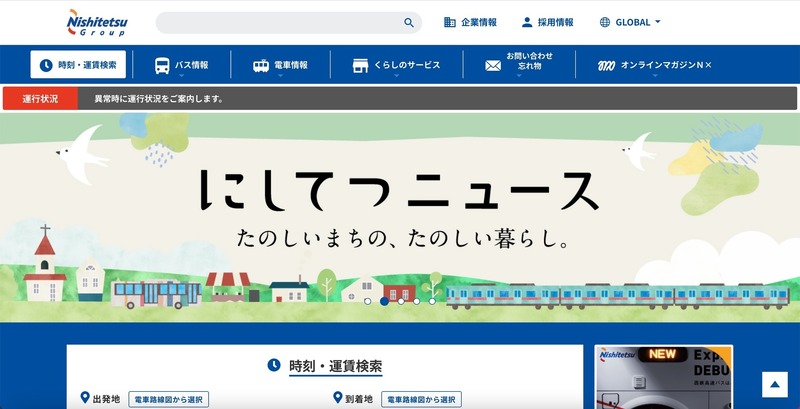The height and width of the screenshot is (409, 800).
Task: Click the 採用情報 person icon
Action: pyautogui.click(x=527, y=22)
